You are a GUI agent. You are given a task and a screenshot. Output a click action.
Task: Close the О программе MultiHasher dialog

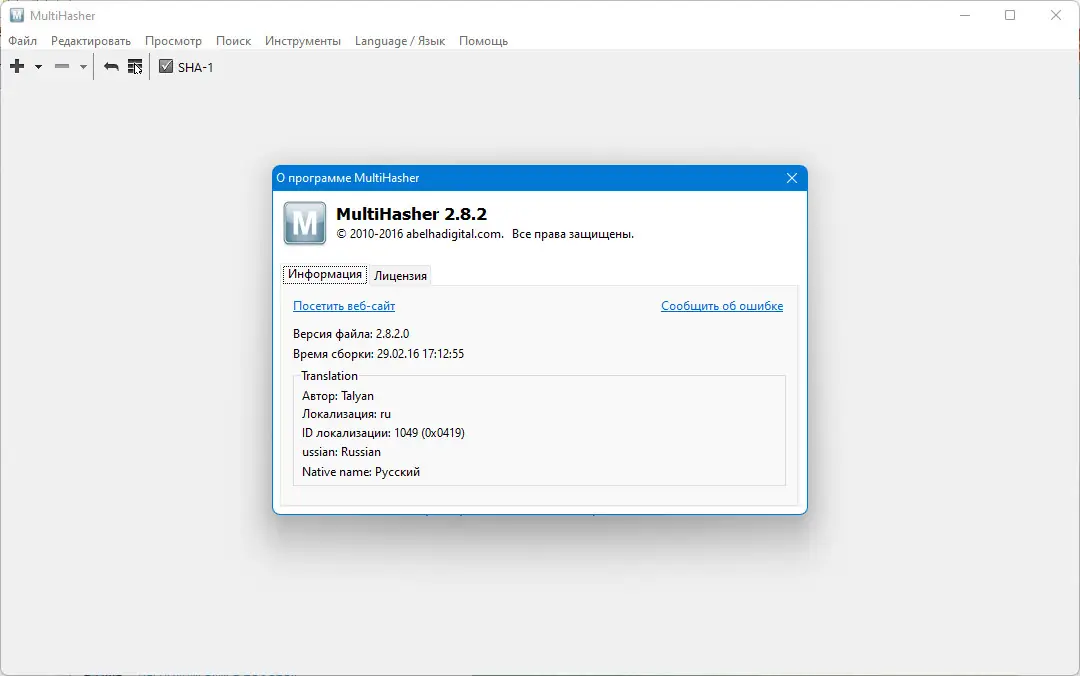792,178
